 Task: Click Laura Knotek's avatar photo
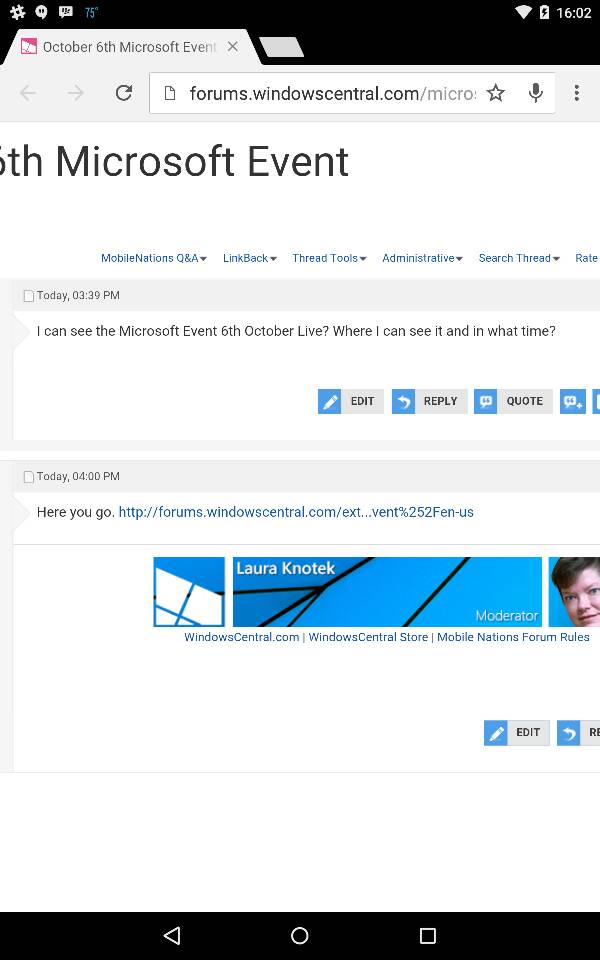pos(574,592)
